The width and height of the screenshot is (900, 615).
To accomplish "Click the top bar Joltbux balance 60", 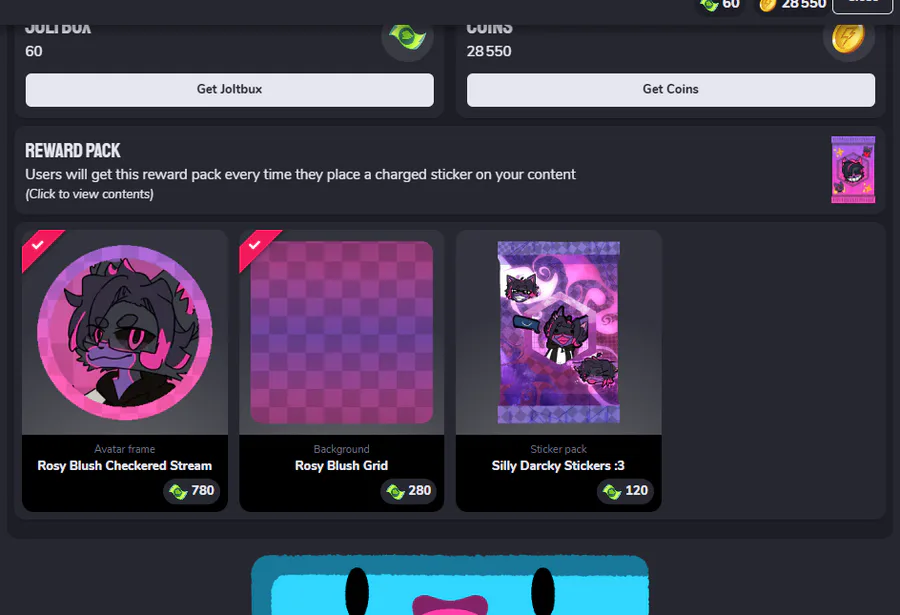I will pos(720,5).
